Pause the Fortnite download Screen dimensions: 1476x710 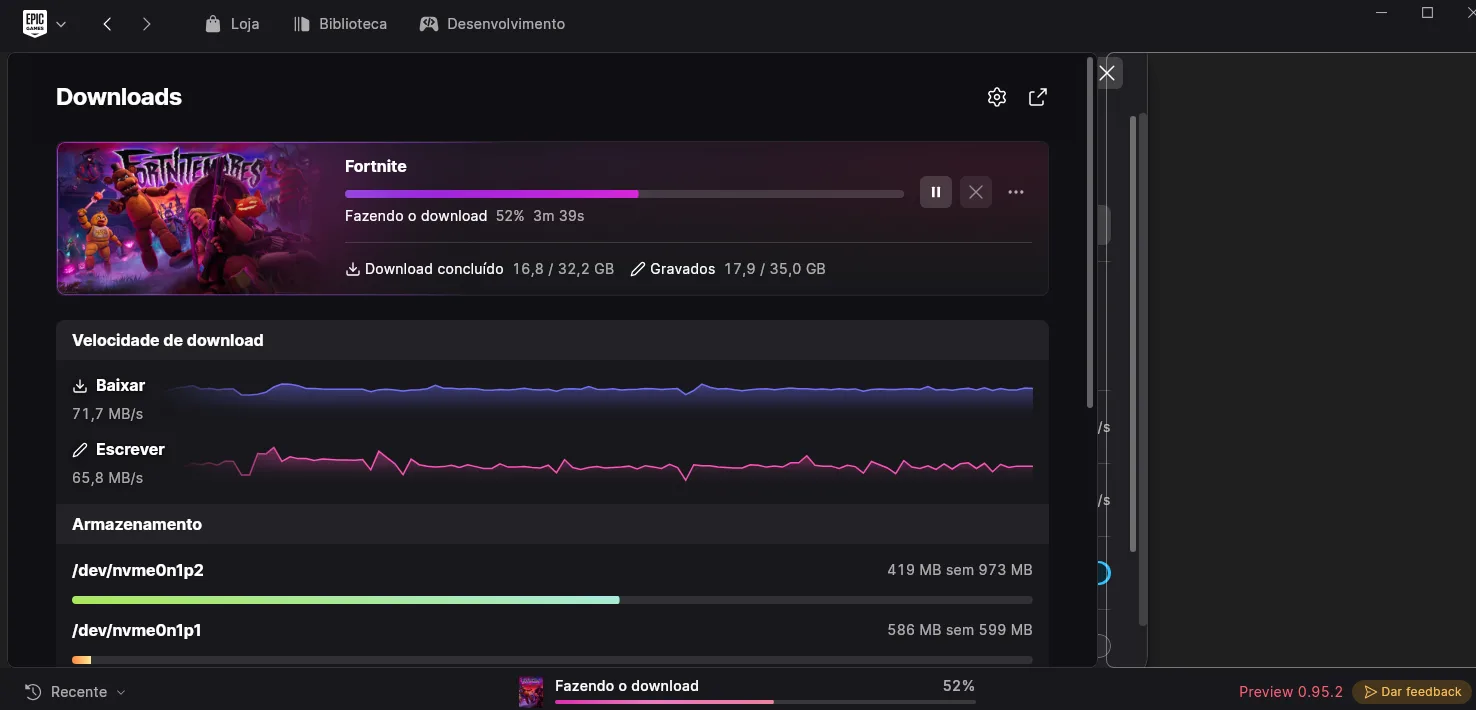tap(936, 192)
